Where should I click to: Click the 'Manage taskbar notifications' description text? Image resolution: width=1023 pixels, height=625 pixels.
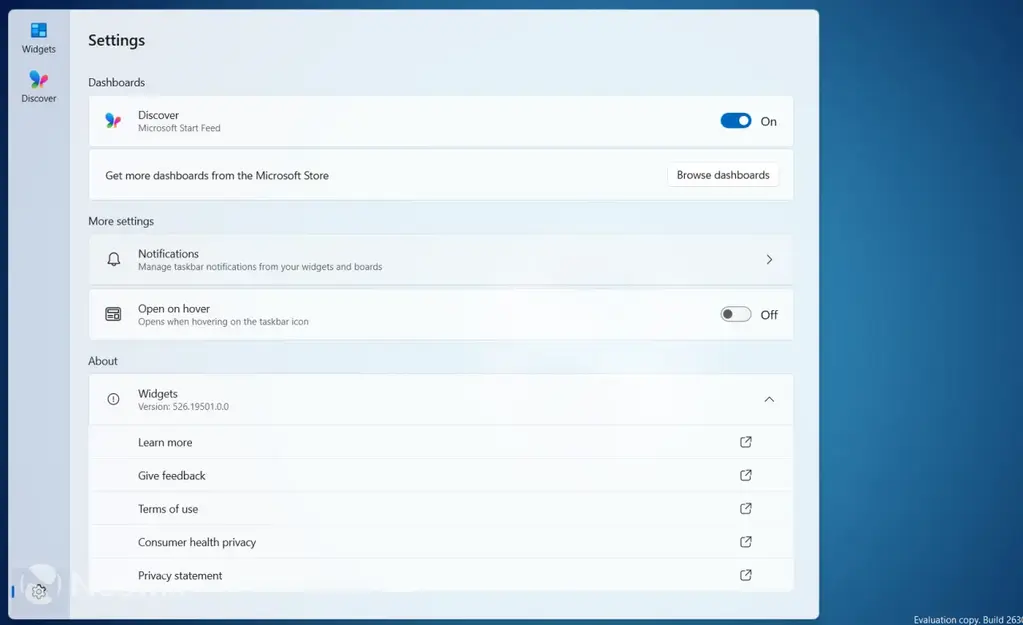coord(260,267)
